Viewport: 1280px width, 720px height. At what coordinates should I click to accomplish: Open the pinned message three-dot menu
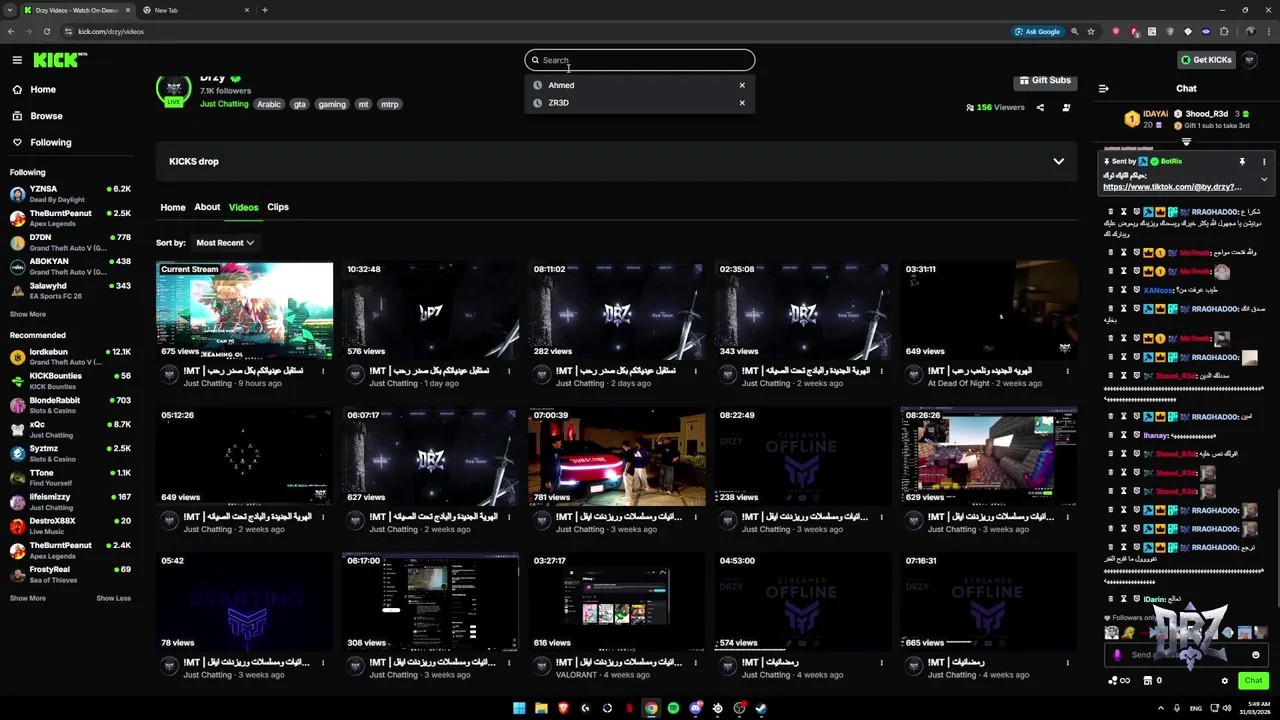point(1264,161)
